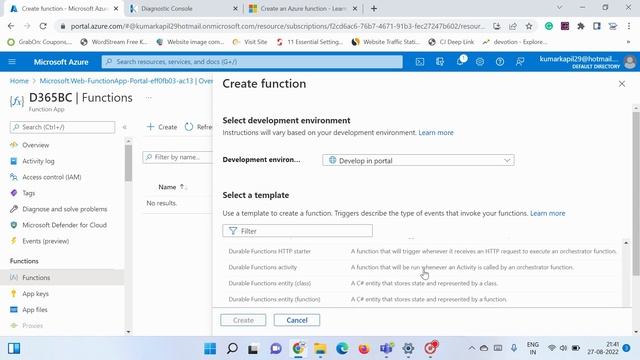Collapse the function app sidebar menu

(x=124, y=127)
